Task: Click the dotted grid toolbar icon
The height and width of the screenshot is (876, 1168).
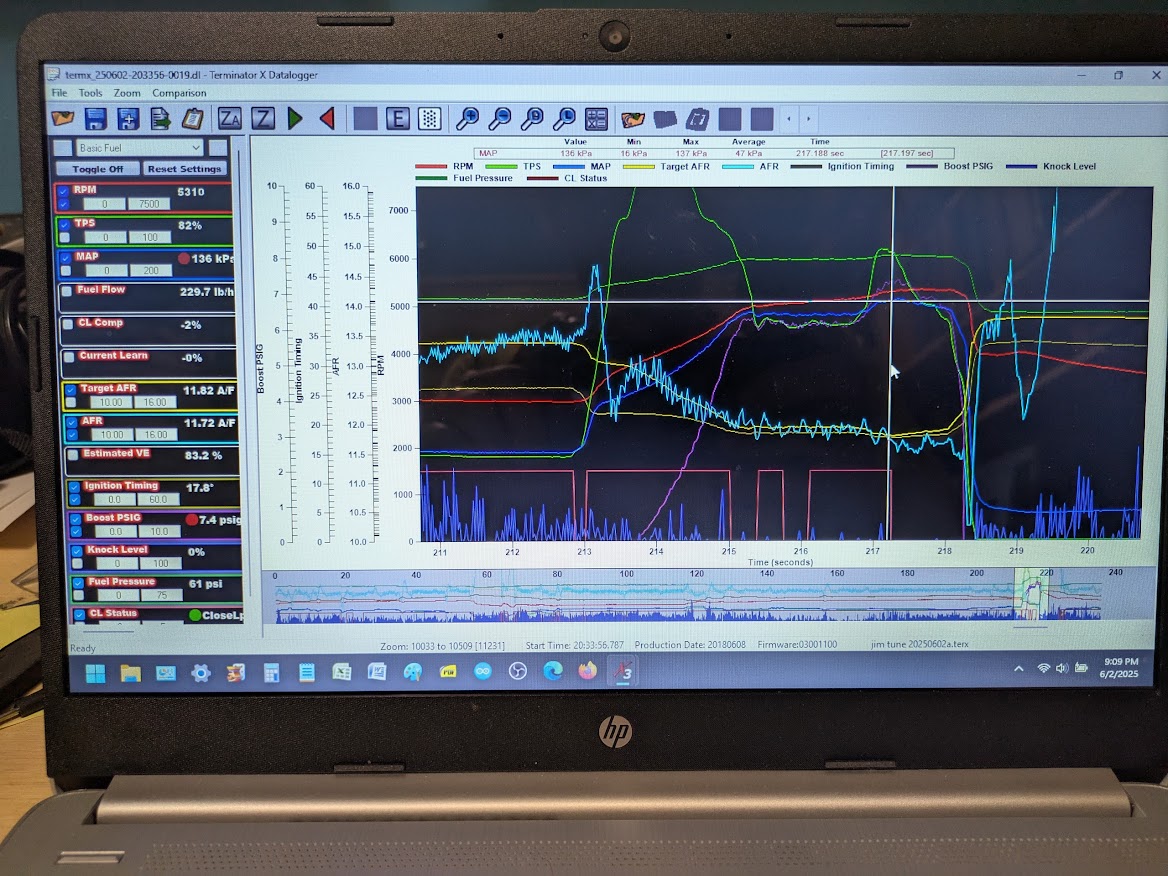Action: tap(430, 118)
